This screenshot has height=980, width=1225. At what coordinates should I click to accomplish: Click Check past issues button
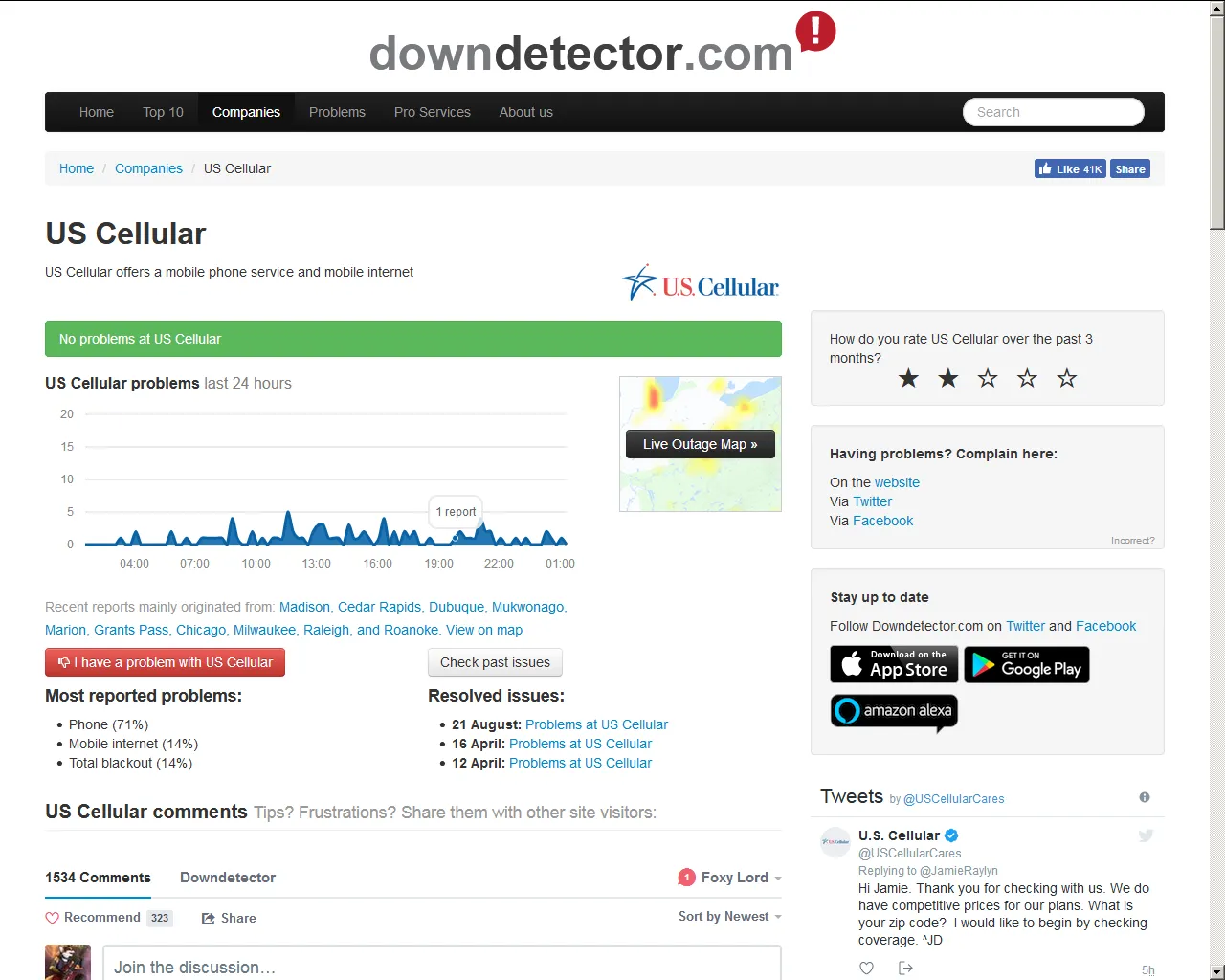click(x=495, y=662)
